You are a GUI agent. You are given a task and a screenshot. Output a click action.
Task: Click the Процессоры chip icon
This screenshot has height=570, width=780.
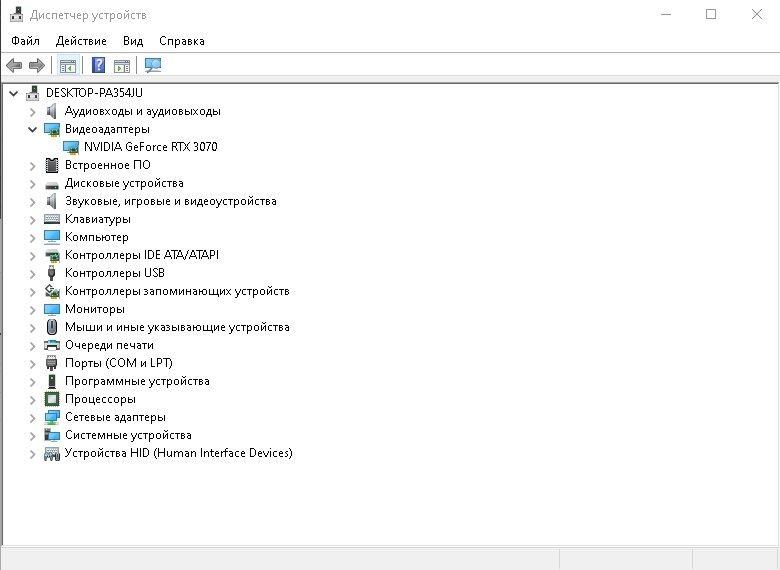(x=52, y=399)
